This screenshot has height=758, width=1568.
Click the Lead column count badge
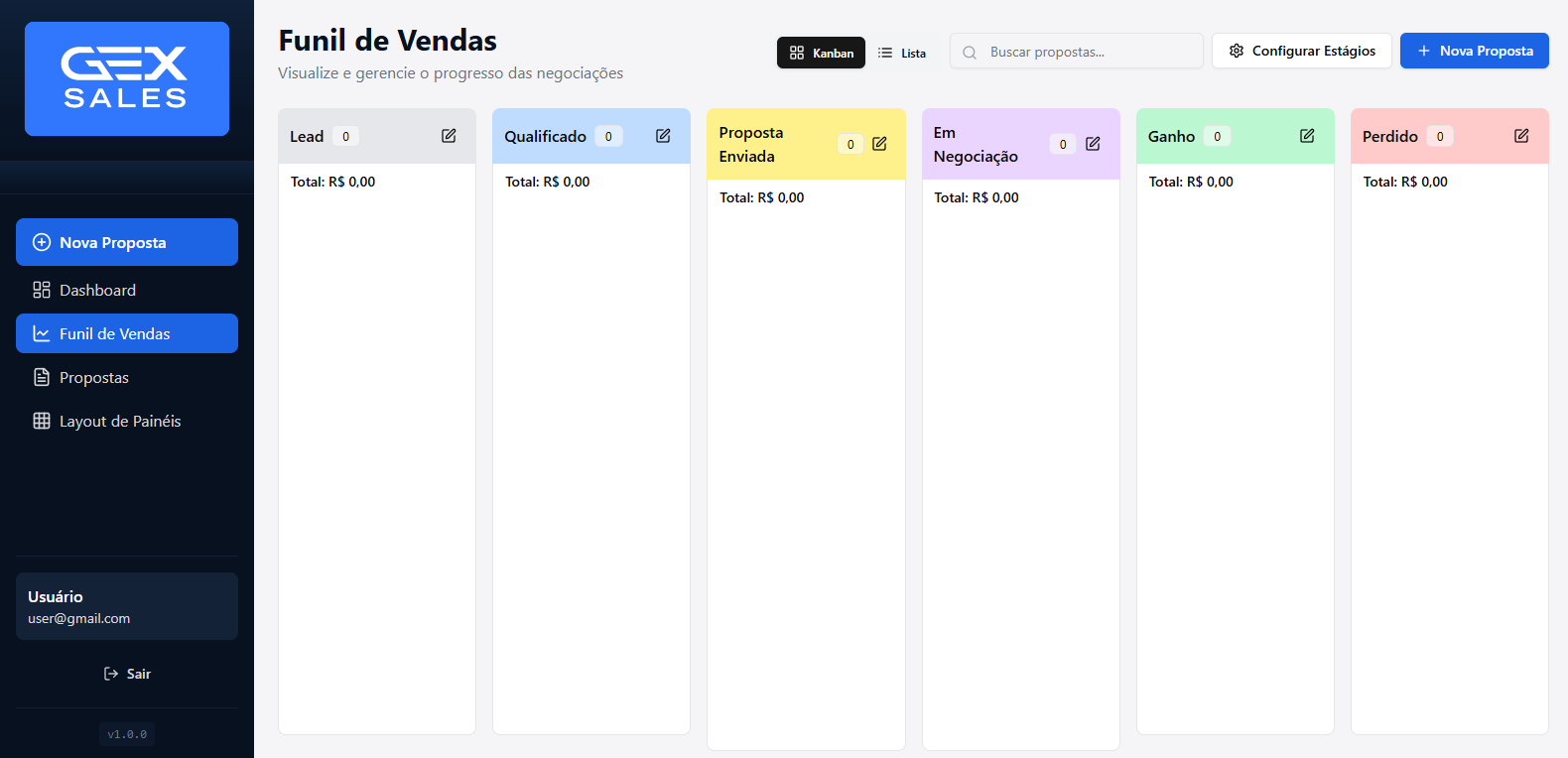coord(345,137)
